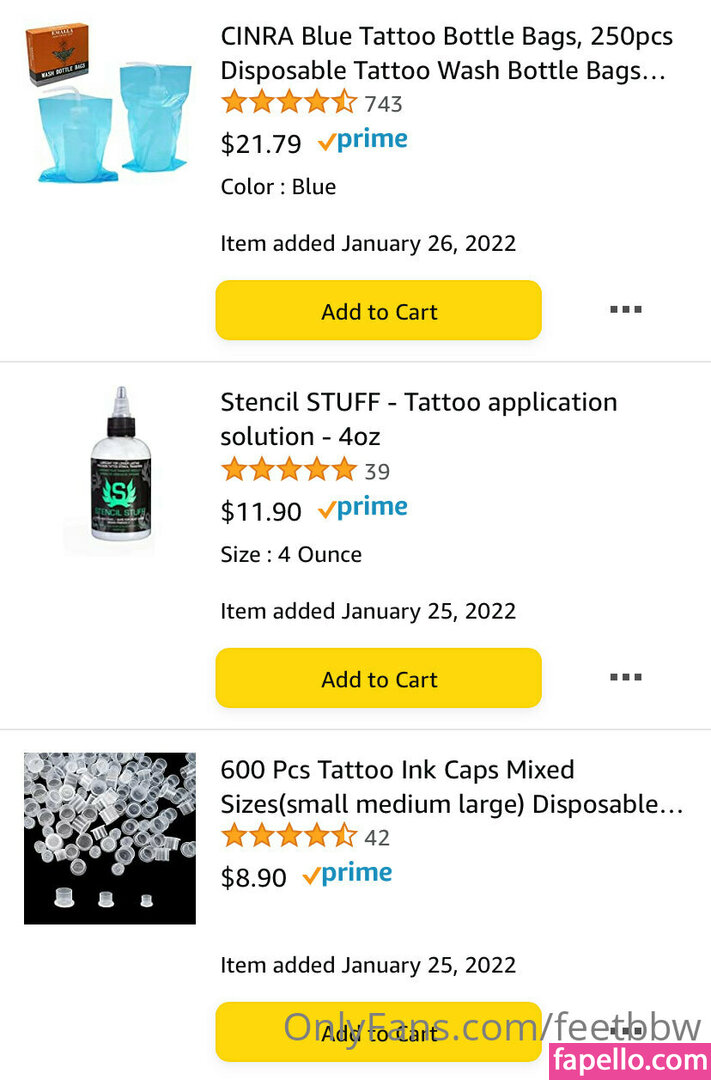Click the blue wash bottle bags thumbnail
The height and width of the screenshot is (1080, 711).
[x=109, y=103]
